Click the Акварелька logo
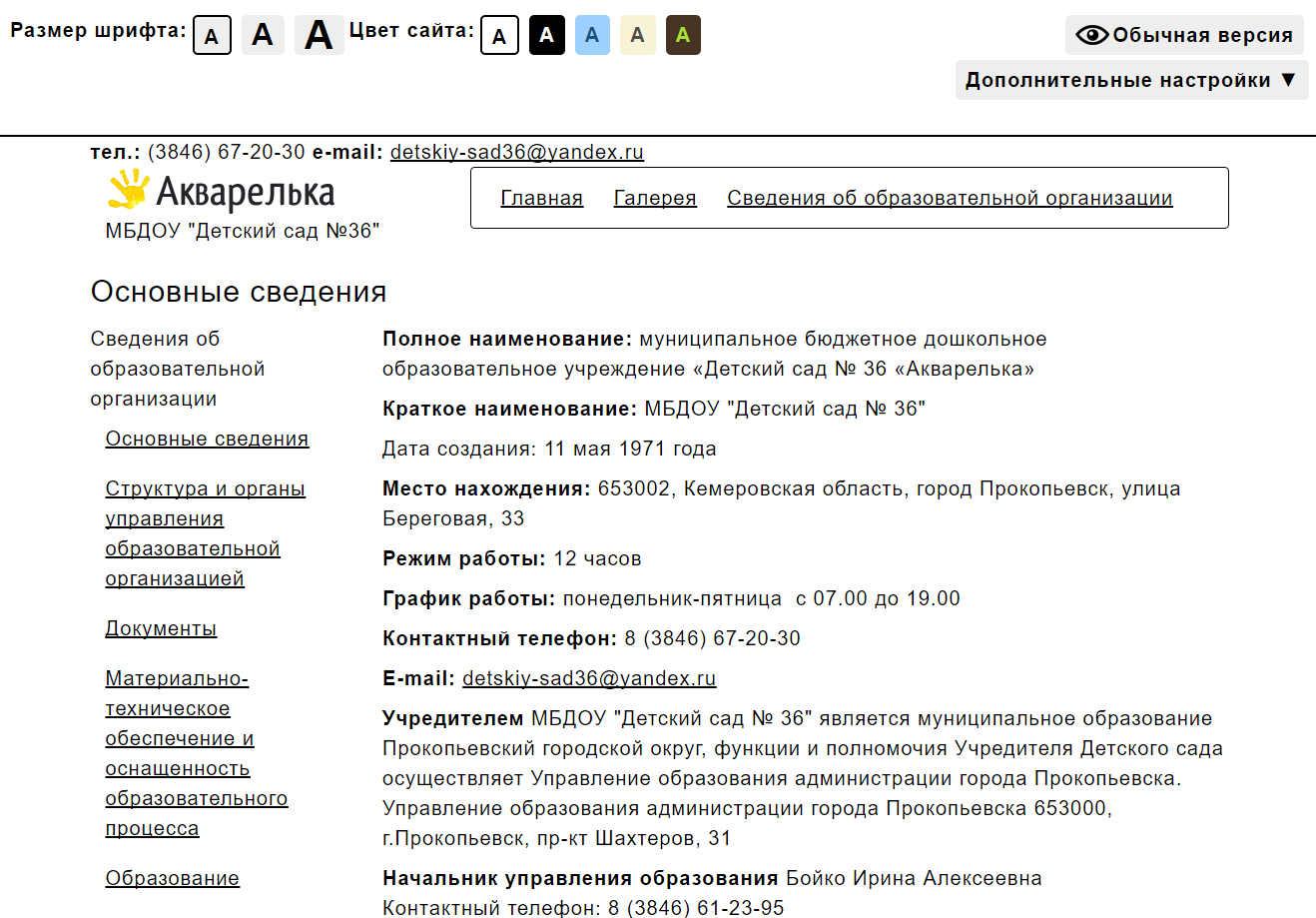 222,191
